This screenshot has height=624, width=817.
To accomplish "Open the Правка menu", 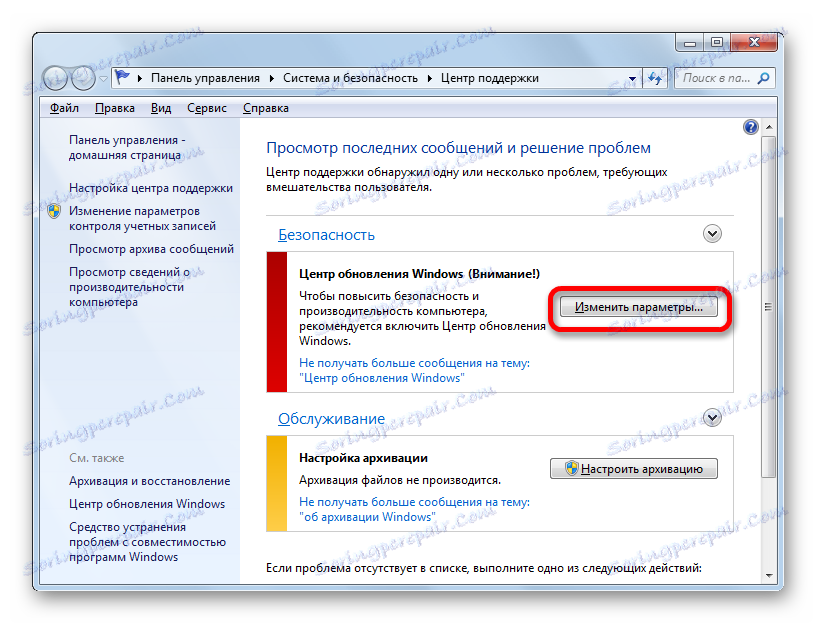I will tap(115, 108).
